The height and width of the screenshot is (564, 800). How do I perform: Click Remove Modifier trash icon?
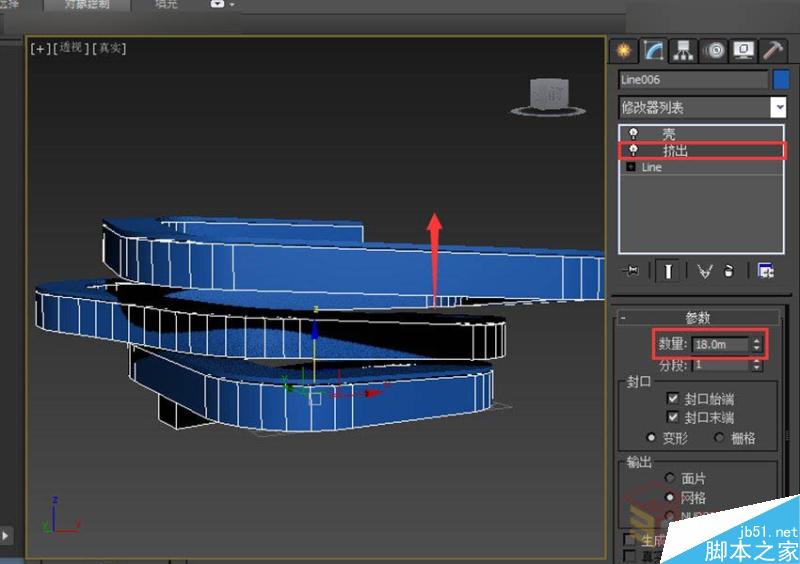point(729,271)
